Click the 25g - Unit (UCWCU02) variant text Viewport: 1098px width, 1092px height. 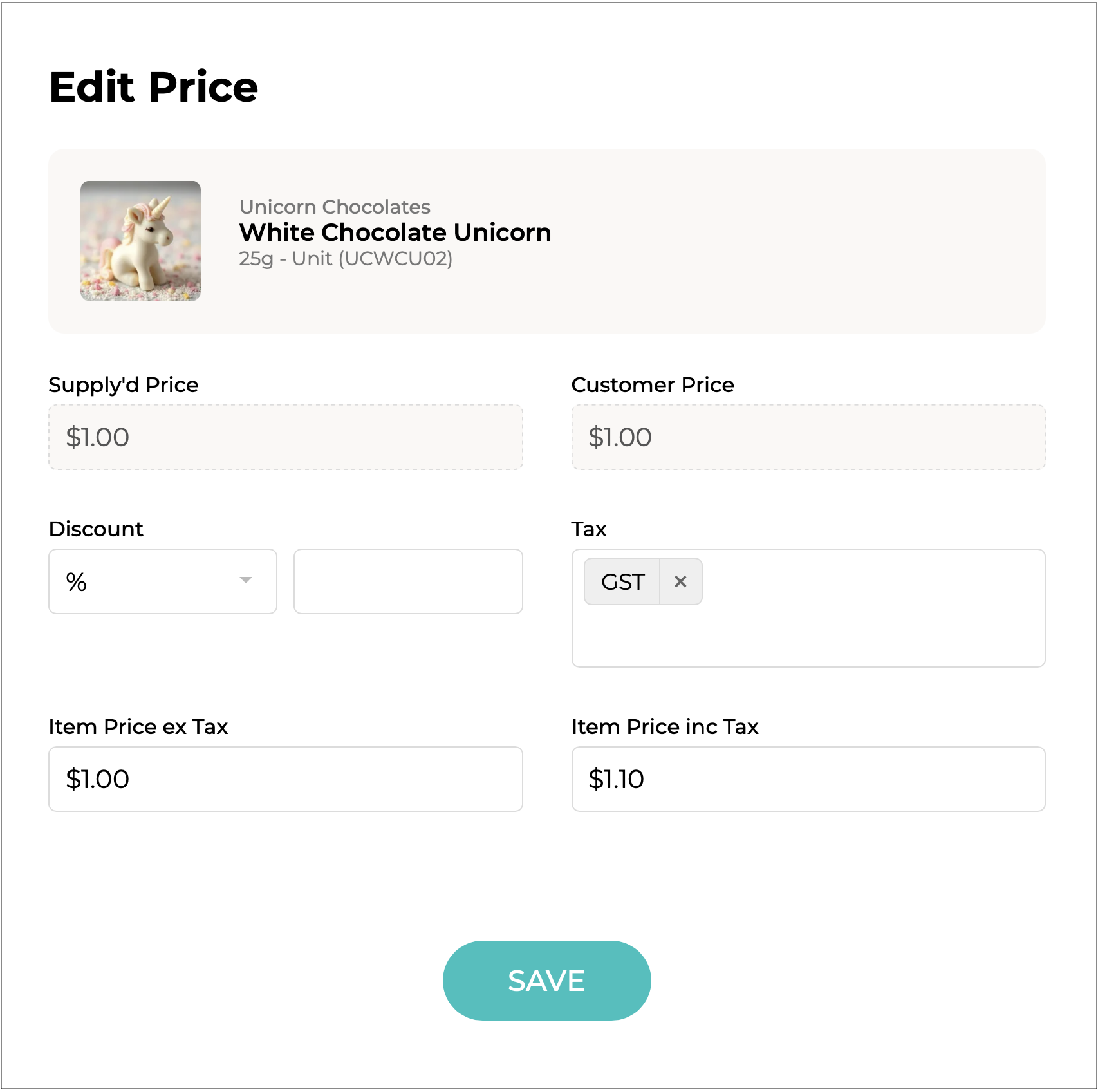(x=346, y=259)
